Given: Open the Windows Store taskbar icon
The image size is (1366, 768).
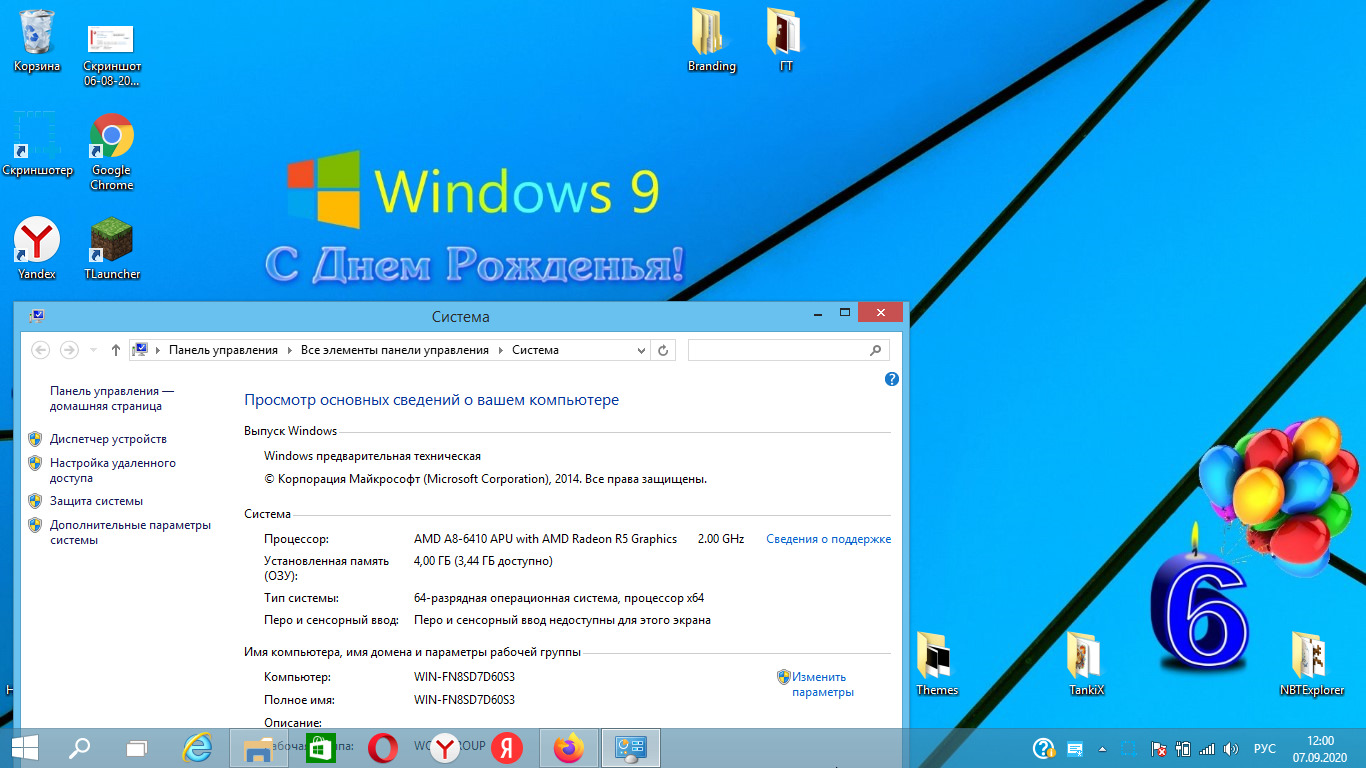Looking at the screenshot, I should coord(320,747).
